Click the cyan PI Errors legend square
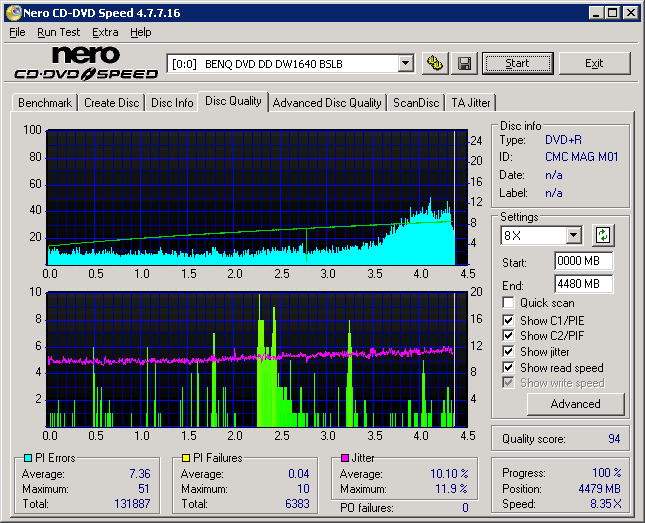This screenshot has height=523, width=645. pyautogui.click(x=27, y=458)
